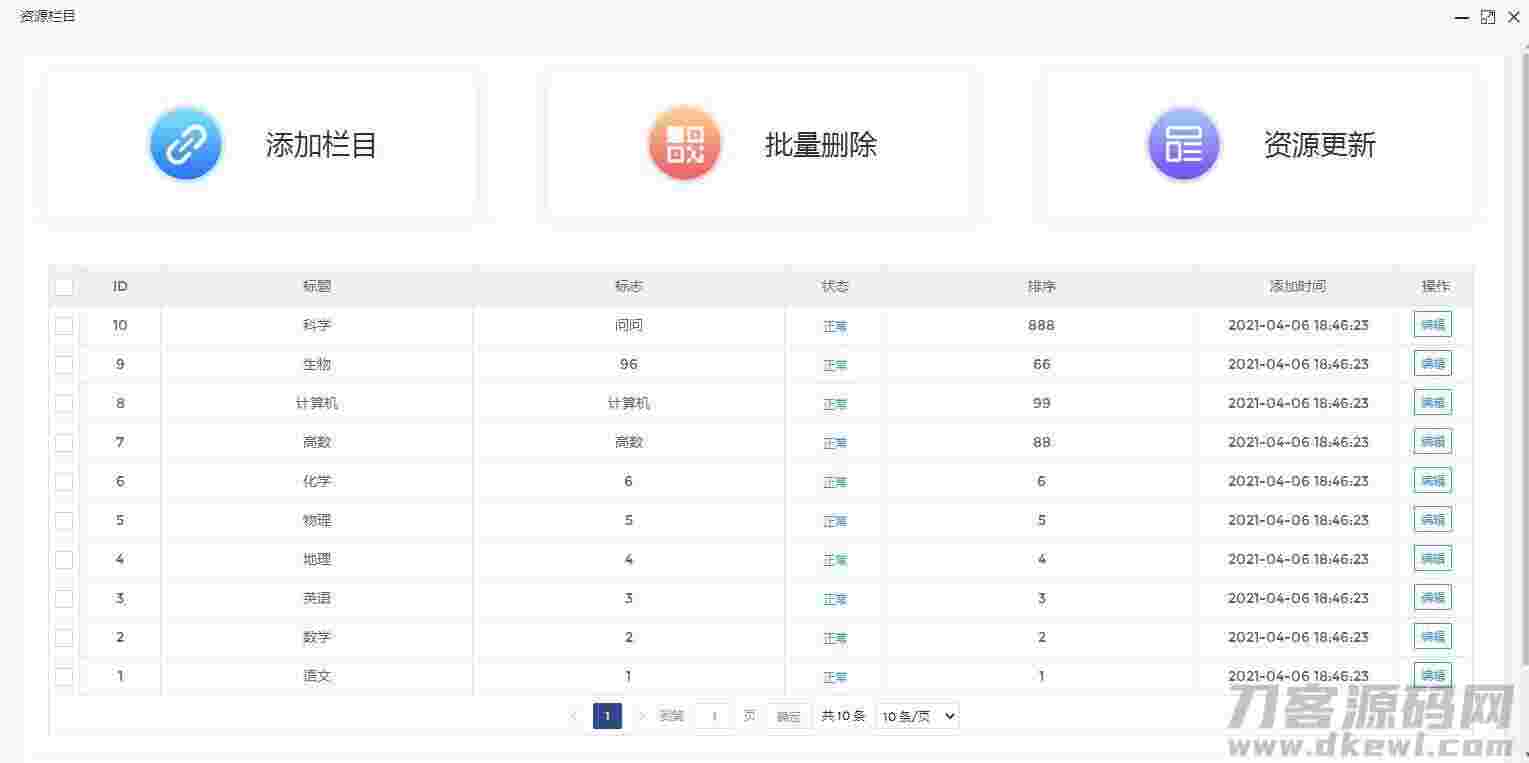Click the 正常 status in the 地理 row

pyautogui.click(x=835, y=560)
